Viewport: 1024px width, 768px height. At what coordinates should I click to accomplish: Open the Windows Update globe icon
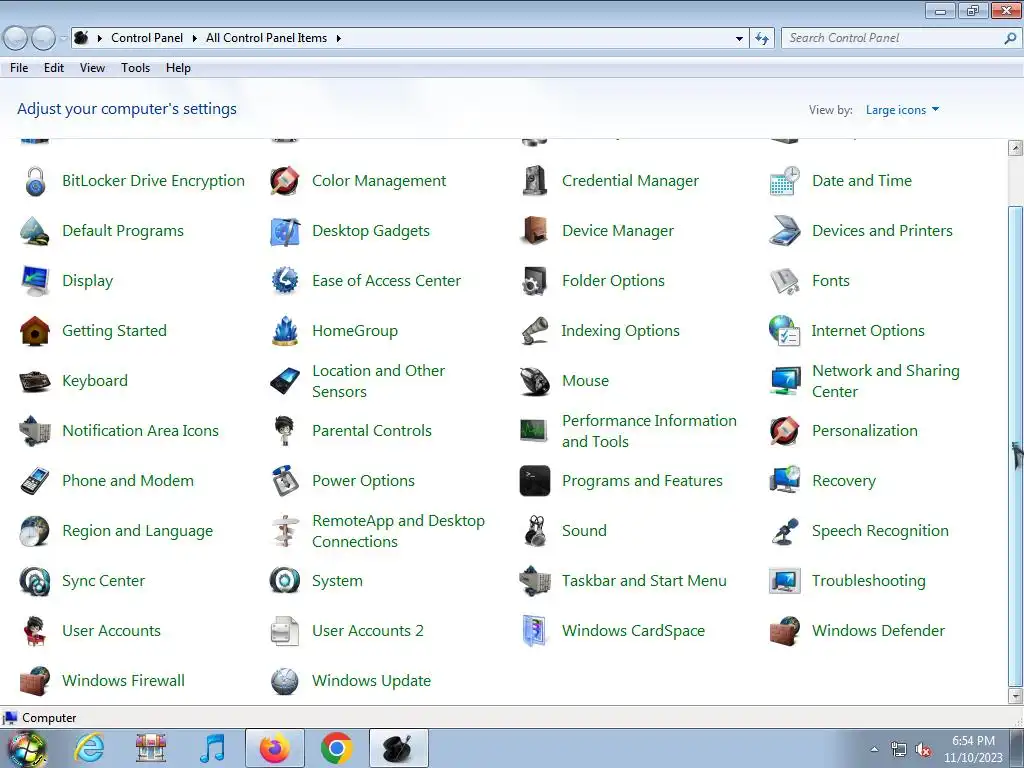point(285,681)
